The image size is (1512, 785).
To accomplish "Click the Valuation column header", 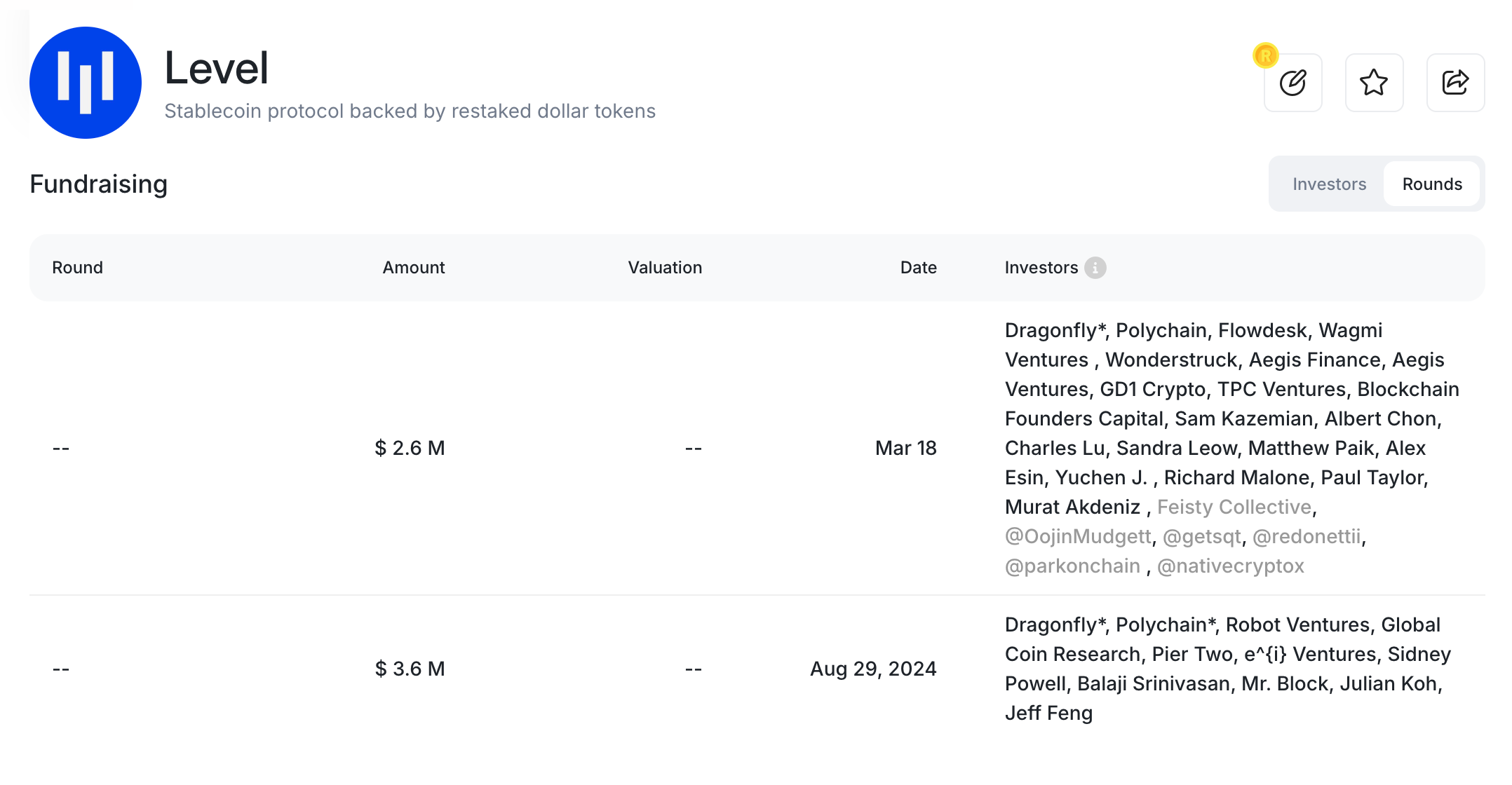I will pyautogui.click(x=665, y=268).
